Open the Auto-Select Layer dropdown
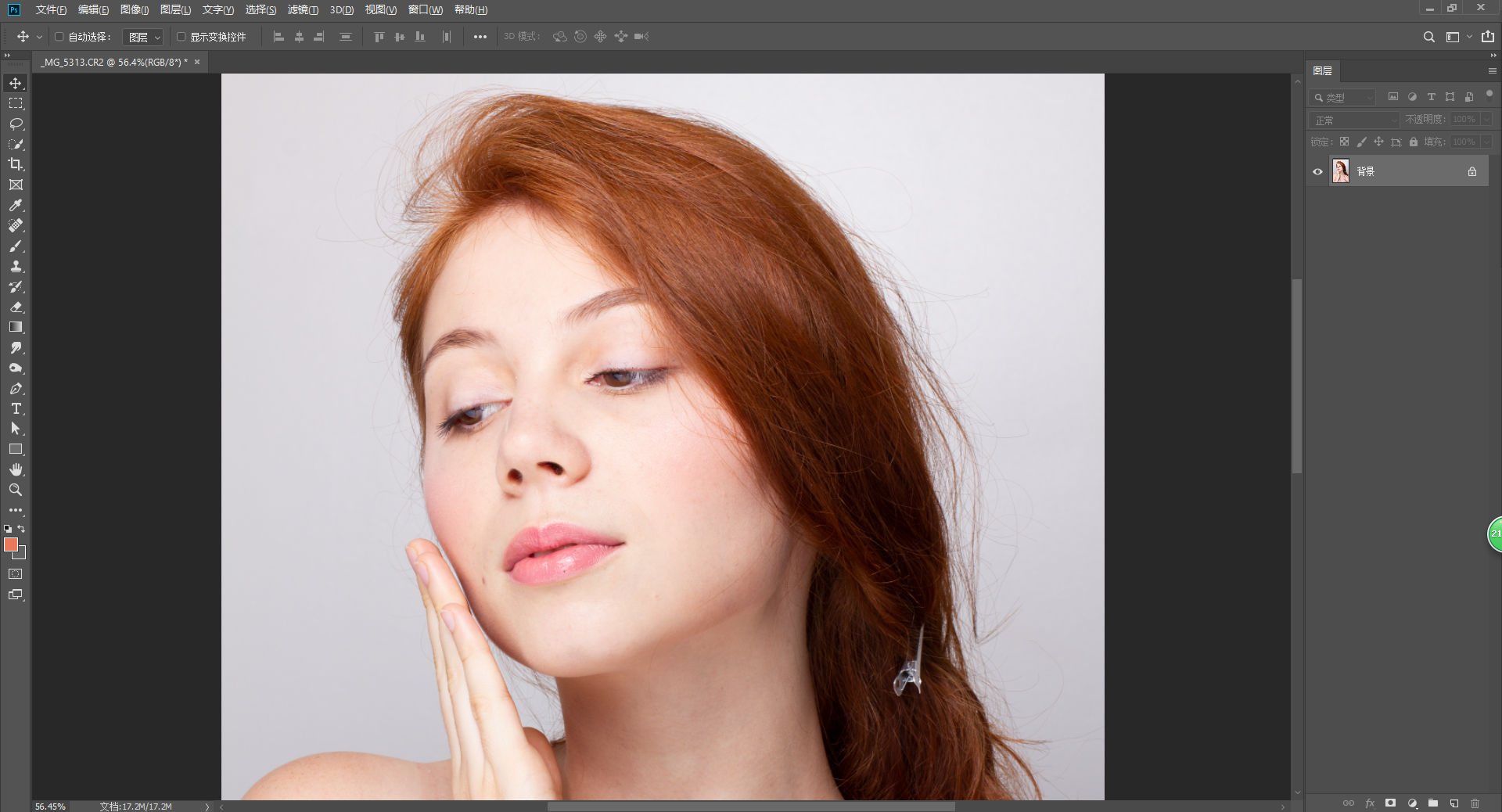 (x=143, y=37)
